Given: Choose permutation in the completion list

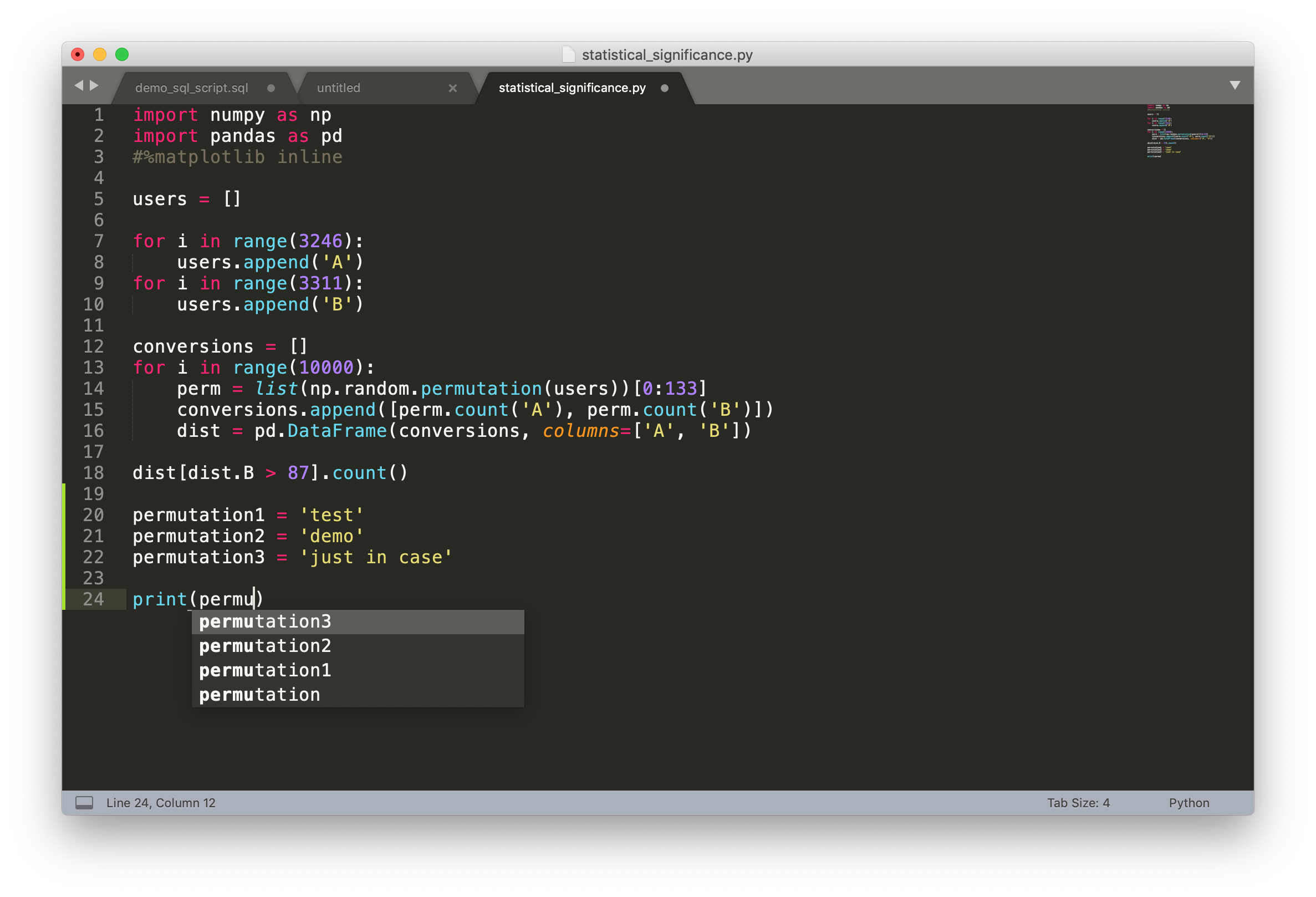Looking at the screenshot, I should pos(259,694).
